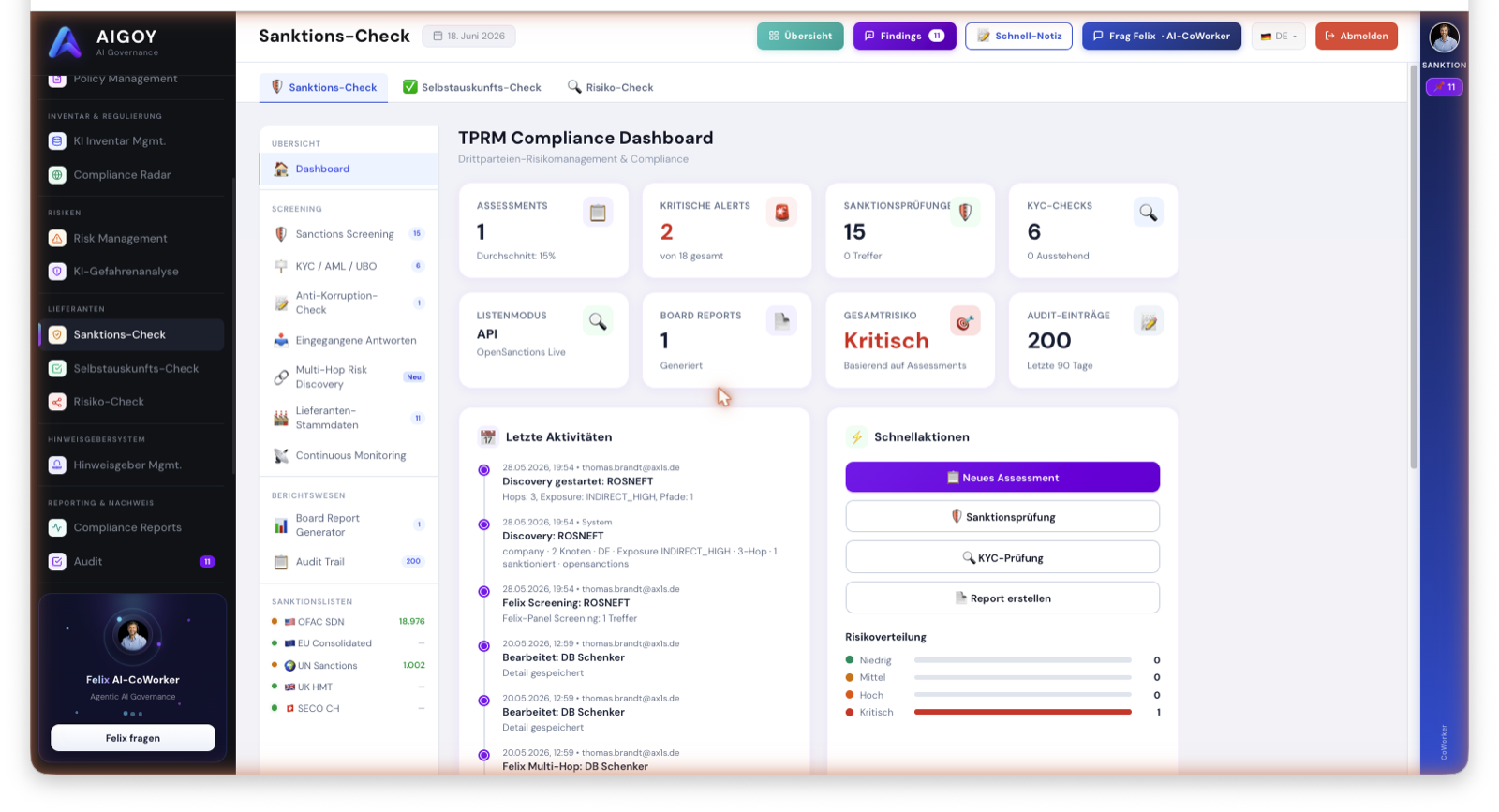Viewport: 1499px width, 812px height.
Task: Click the Schnell-Notiz button
Action: coord(1018,37)
